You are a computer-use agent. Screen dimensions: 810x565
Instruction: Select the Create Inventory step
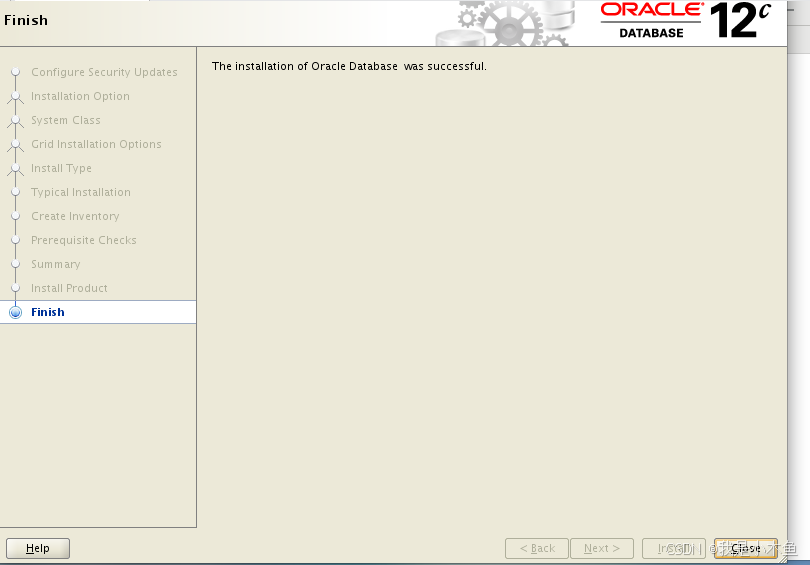point(75,216)
